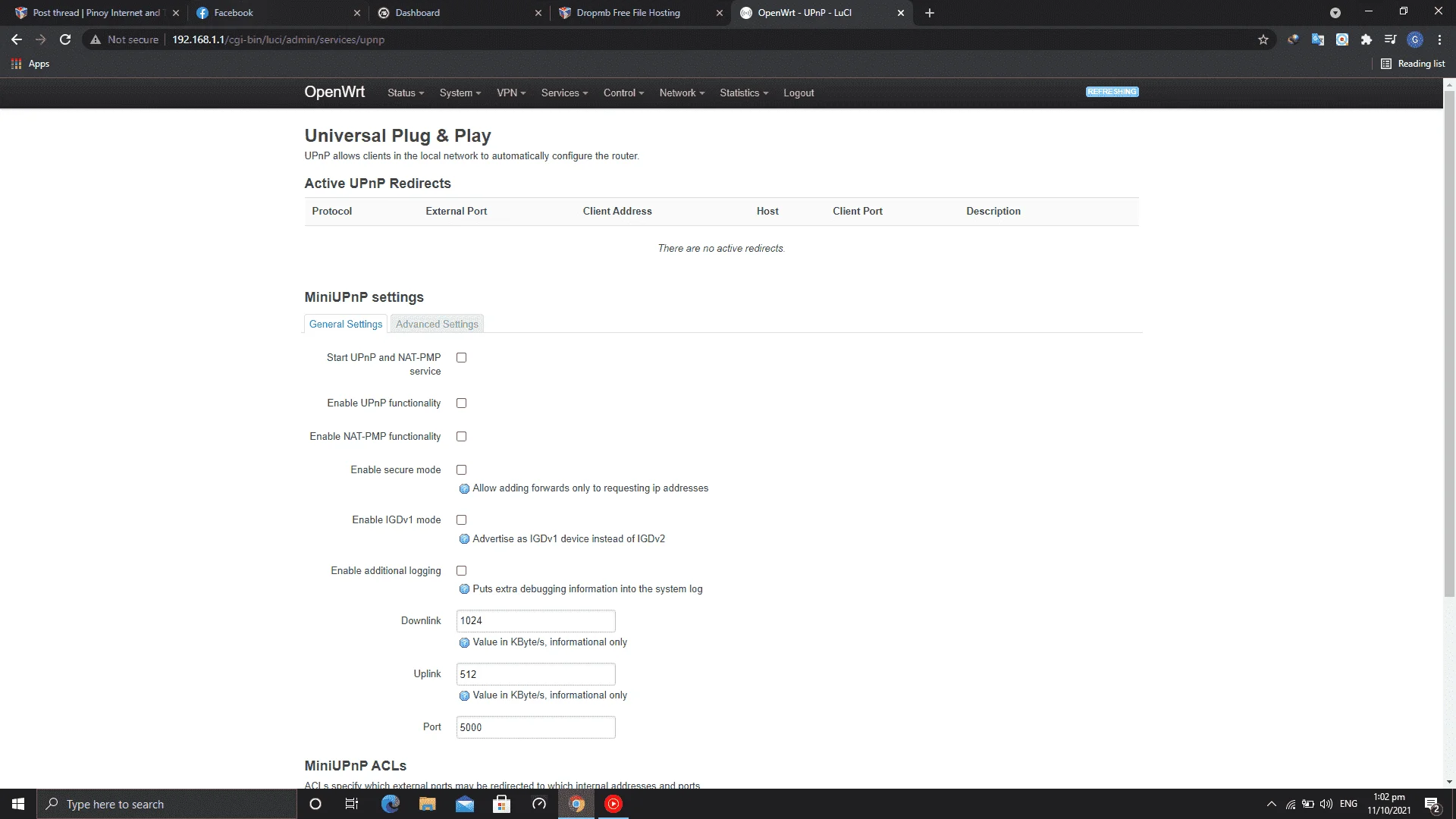This screenshot has height=819, width=1456.
Task: Expand the Control menu
Action: 623,93
